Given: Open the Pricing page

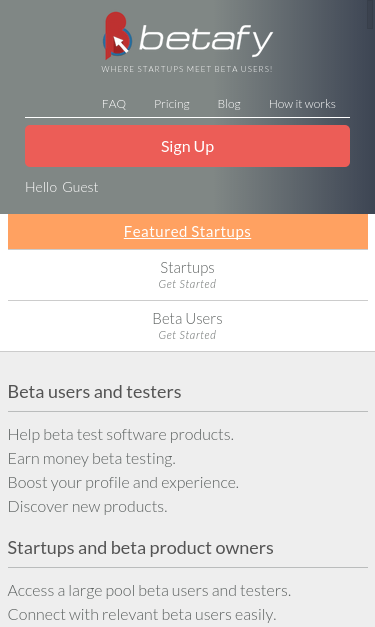Looking at the screenshot, I should point(172,104).
